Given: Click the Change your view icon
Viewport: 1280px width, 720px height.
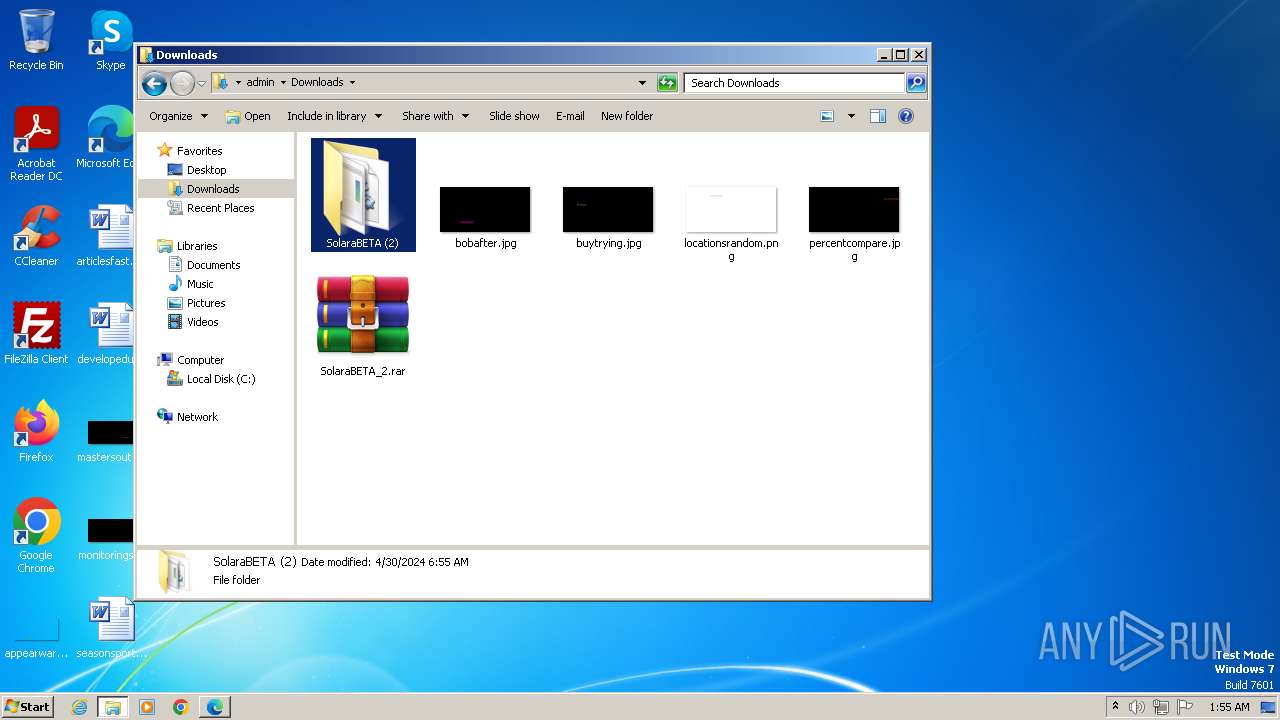Looking at the screenshot, I should (827, 116).
